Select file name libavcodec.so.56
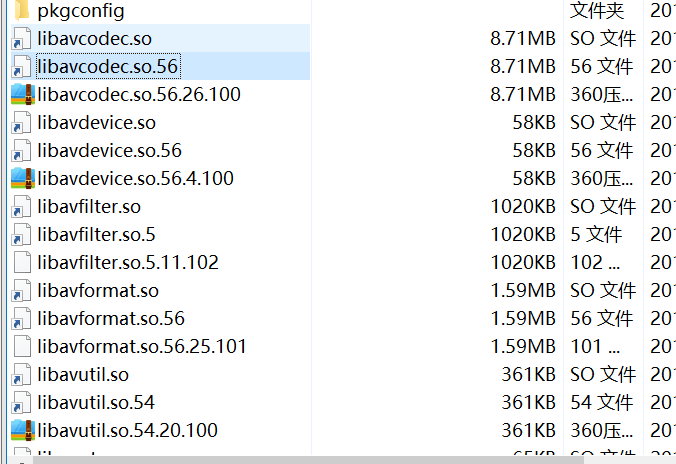 [108, 66]
